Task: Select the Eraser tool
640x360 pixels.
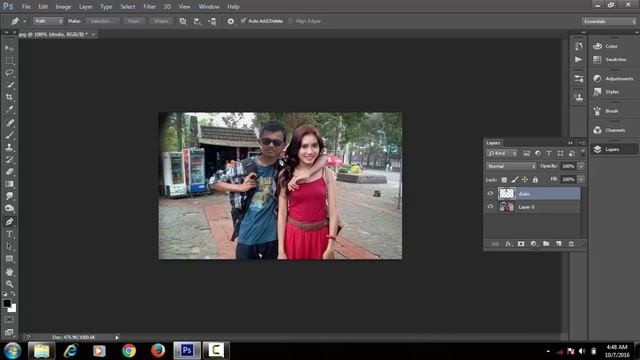Action: [9, 171]
